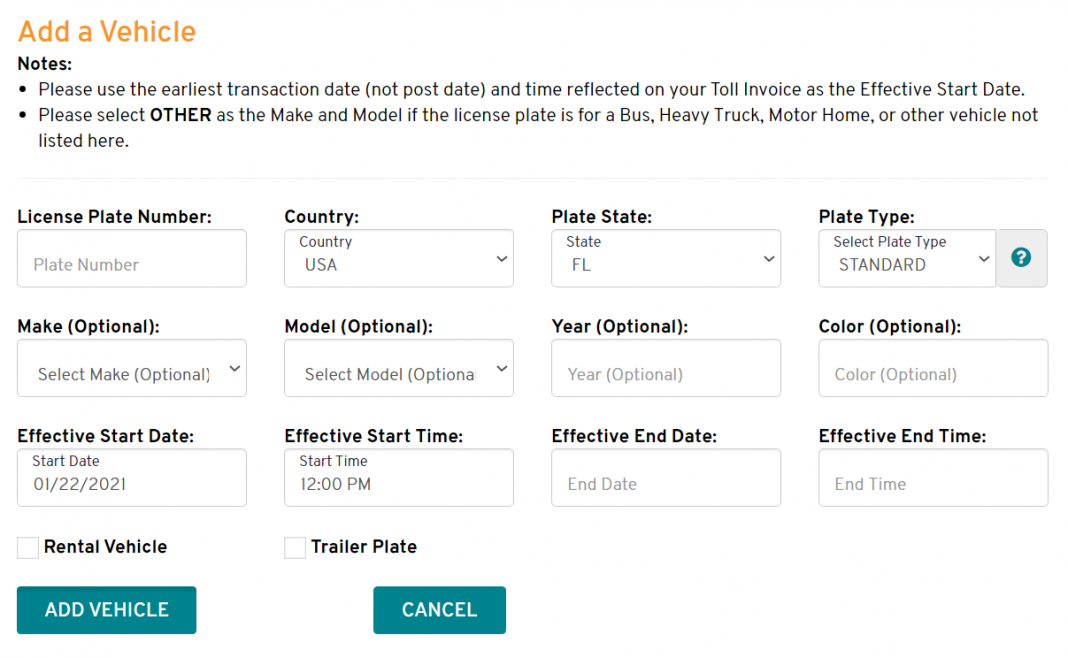Check the Trailer Plate checkbox
The image size is (1068, 658).
tap(294, 547)
